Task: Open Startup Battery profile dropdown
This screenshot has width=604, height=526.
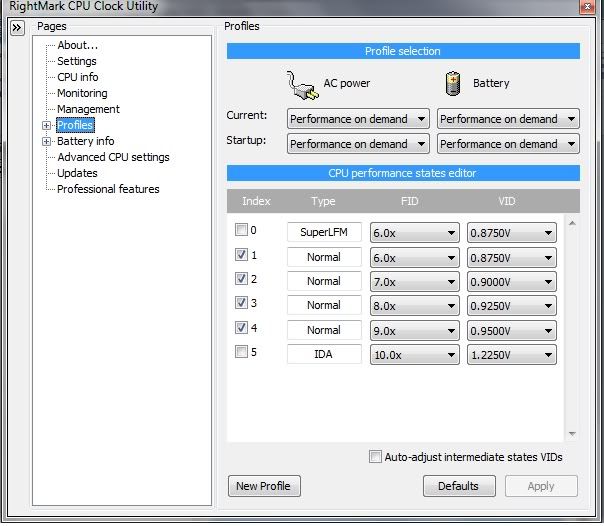Action: click(508, 144)
